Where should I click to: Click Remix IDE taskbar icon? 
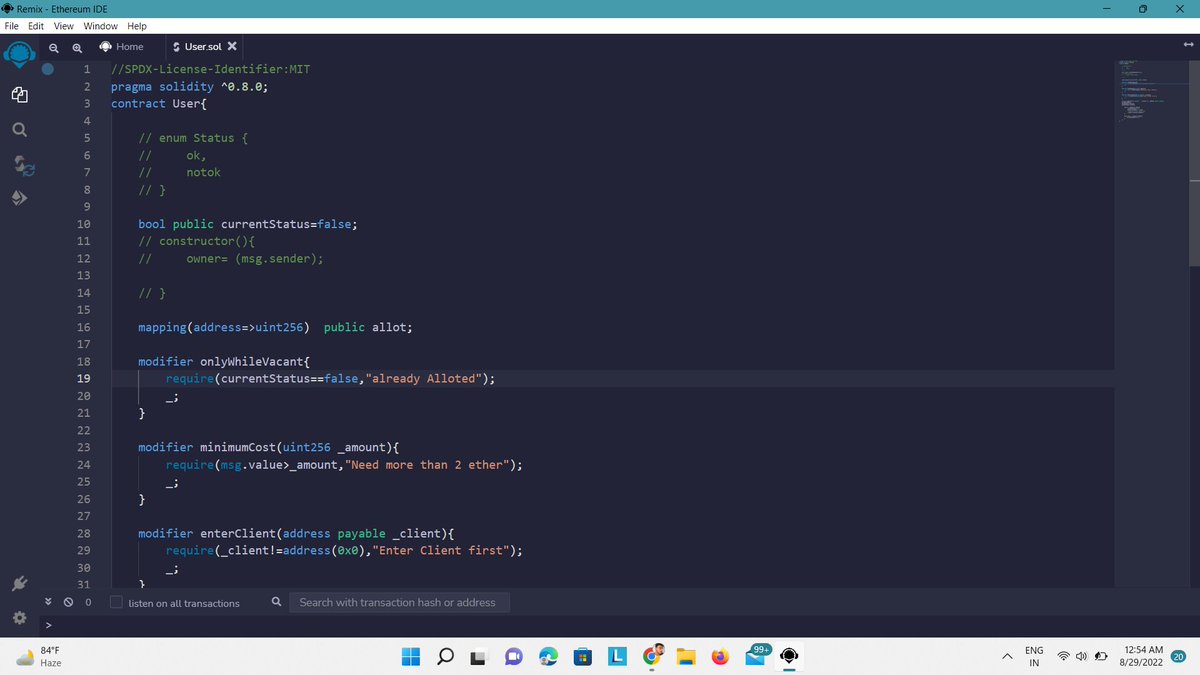(x=789, y=657)
